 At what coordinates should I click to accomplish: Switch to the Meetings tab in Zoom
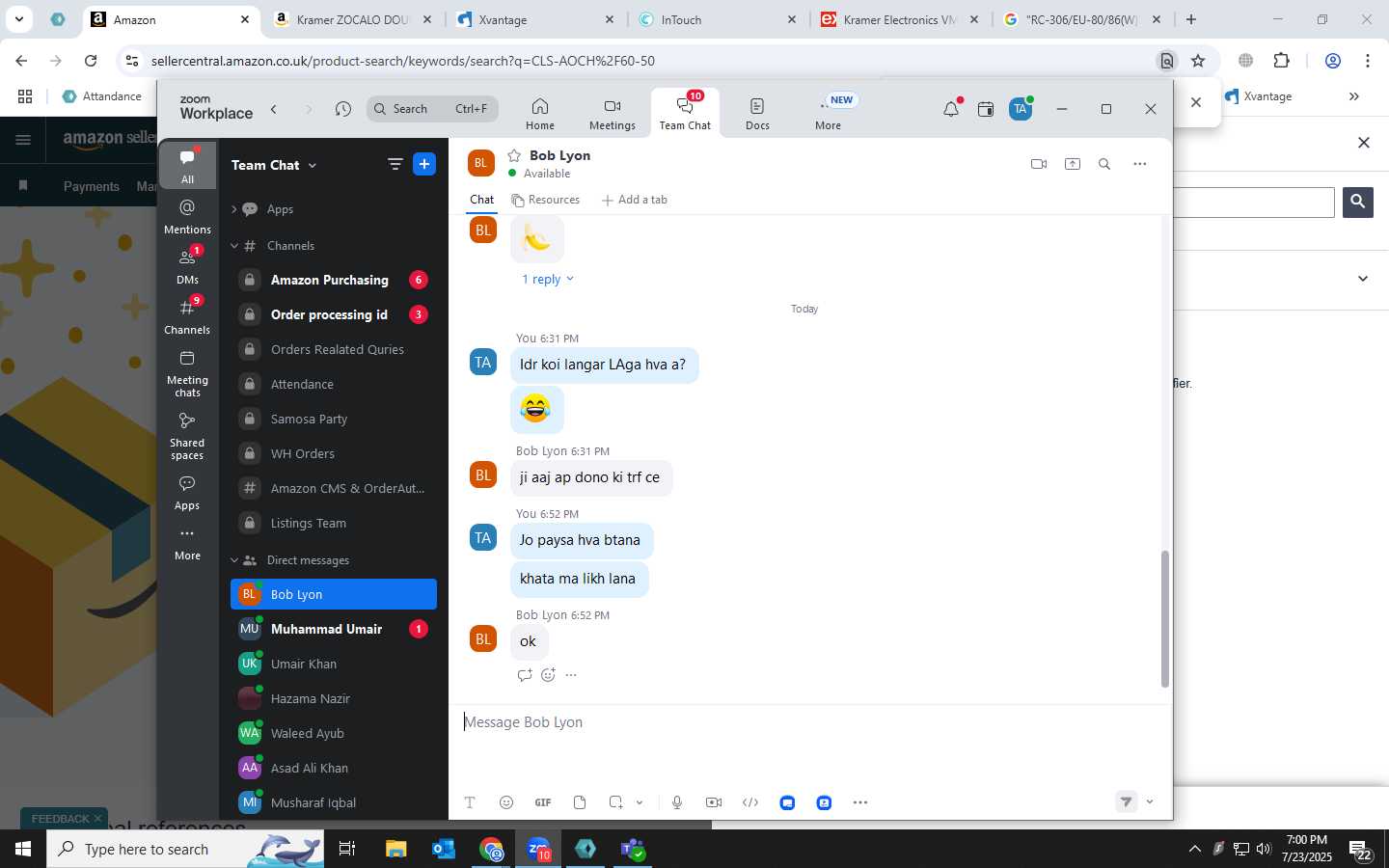(613, 113)
